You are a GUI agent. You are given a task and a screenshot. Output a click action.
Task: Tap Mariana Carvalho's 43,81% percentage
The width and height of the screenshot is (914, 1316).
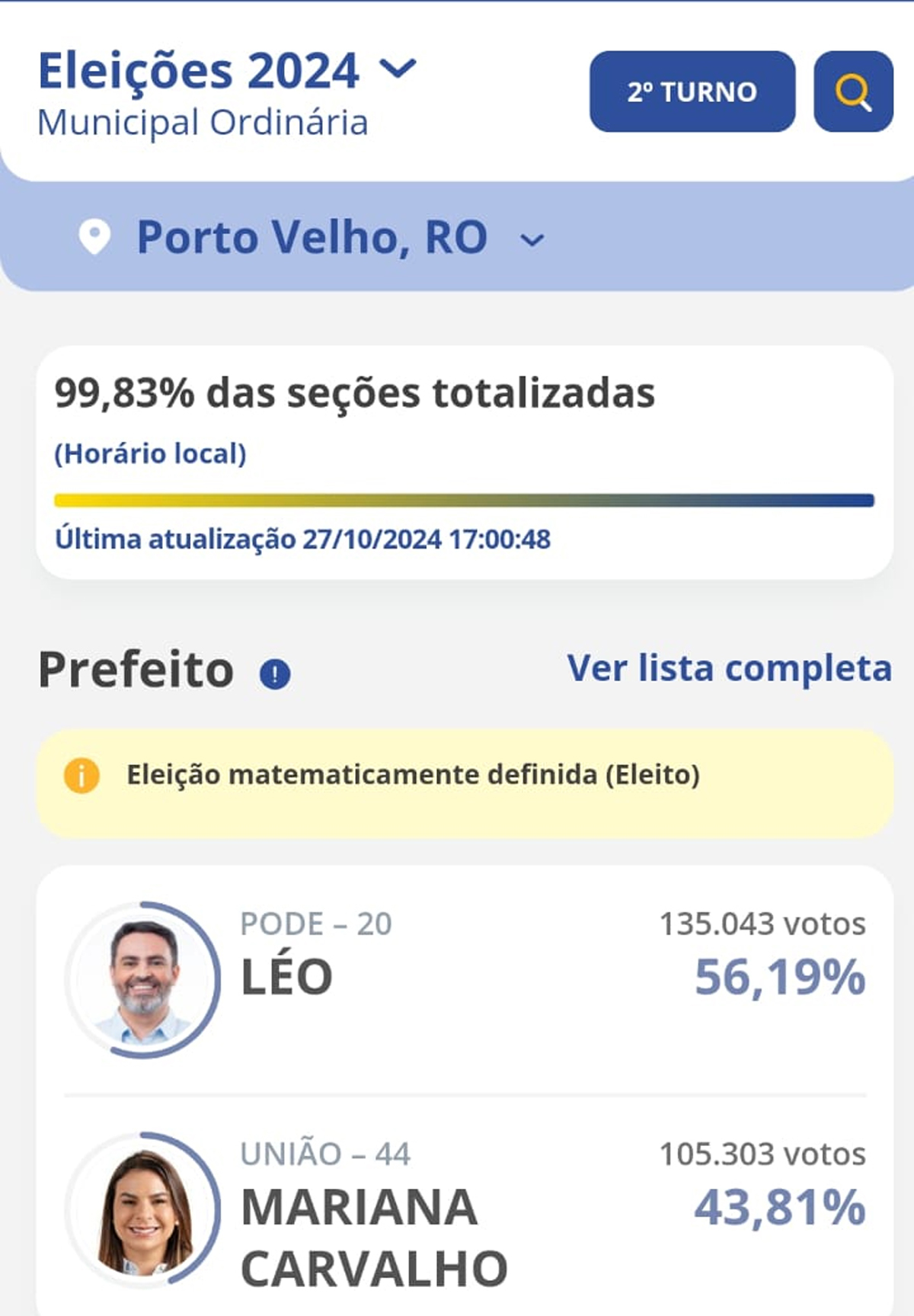[x=780, y=1208]
